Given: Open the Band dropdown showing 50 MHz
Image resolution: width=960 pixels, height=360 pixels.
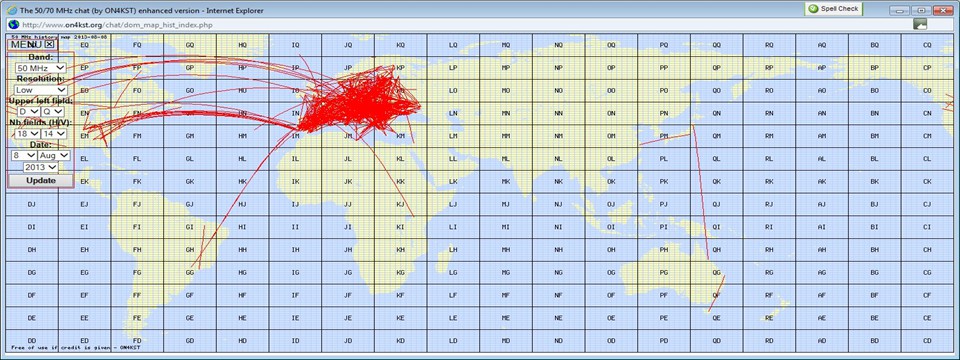Looking at the screenshot, I should tap(41, 68).
